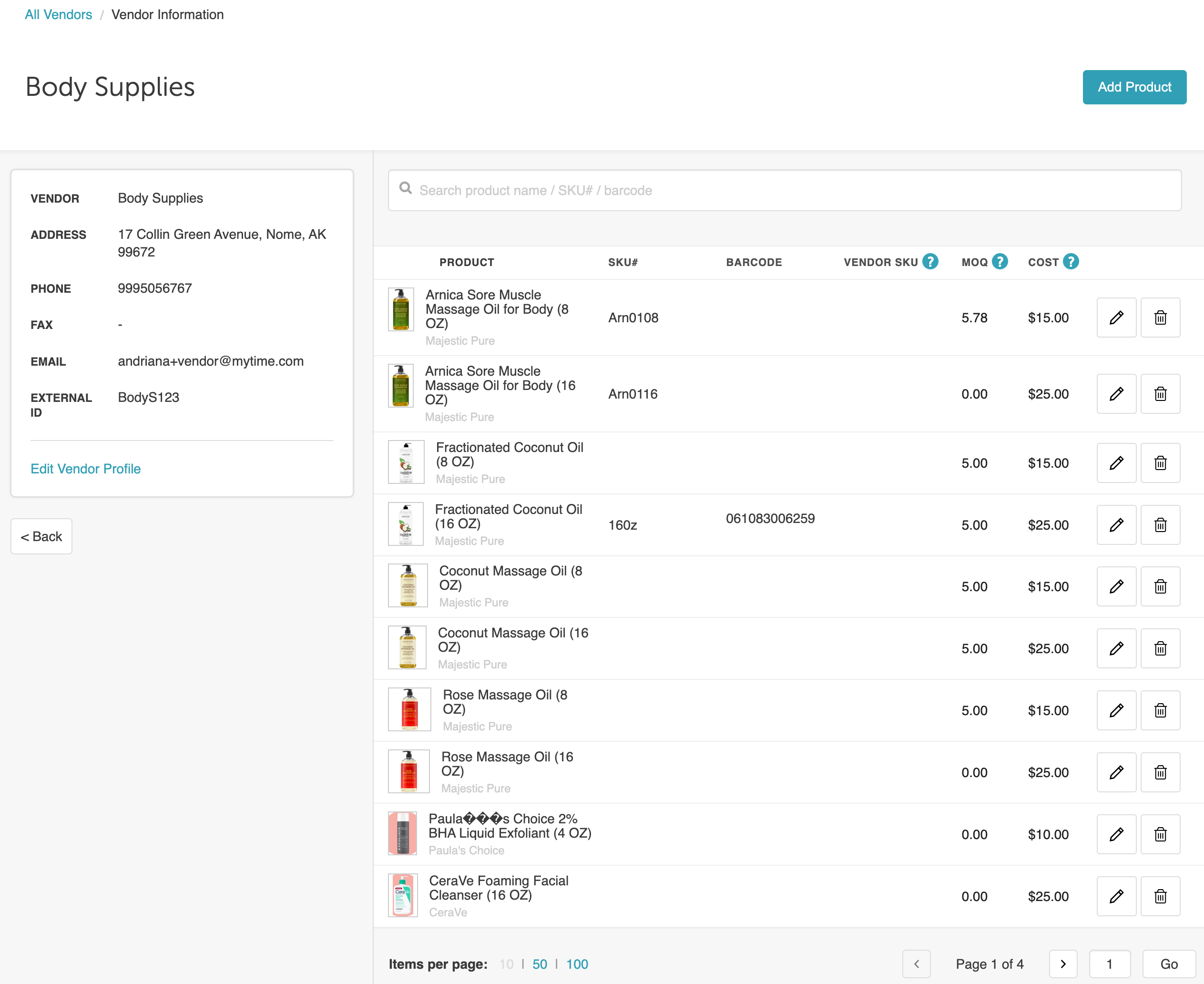Screen dimensions: 1204x984
Task: Show 100 items per page
Action: click(x=577, y=964)
